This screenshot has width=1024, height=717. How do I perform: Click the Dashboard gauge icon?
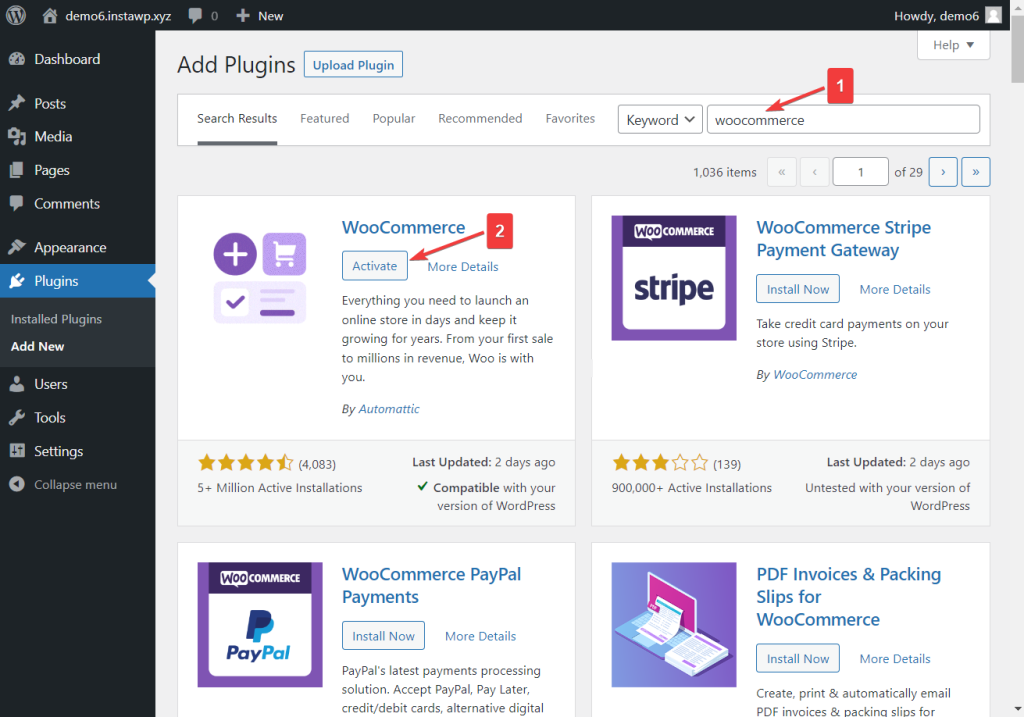tap(17, 59)
